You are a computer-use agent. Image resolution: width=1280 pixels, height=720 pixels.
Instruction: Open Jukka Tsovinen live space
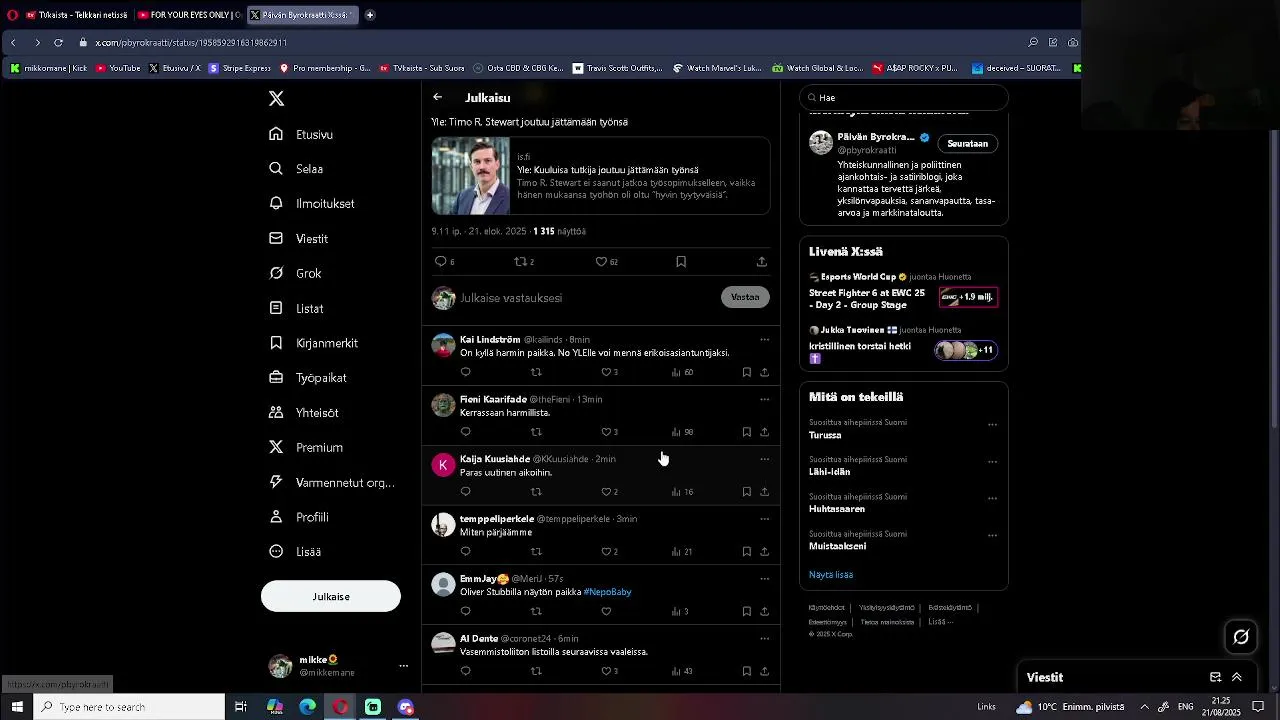coord(903,345)
